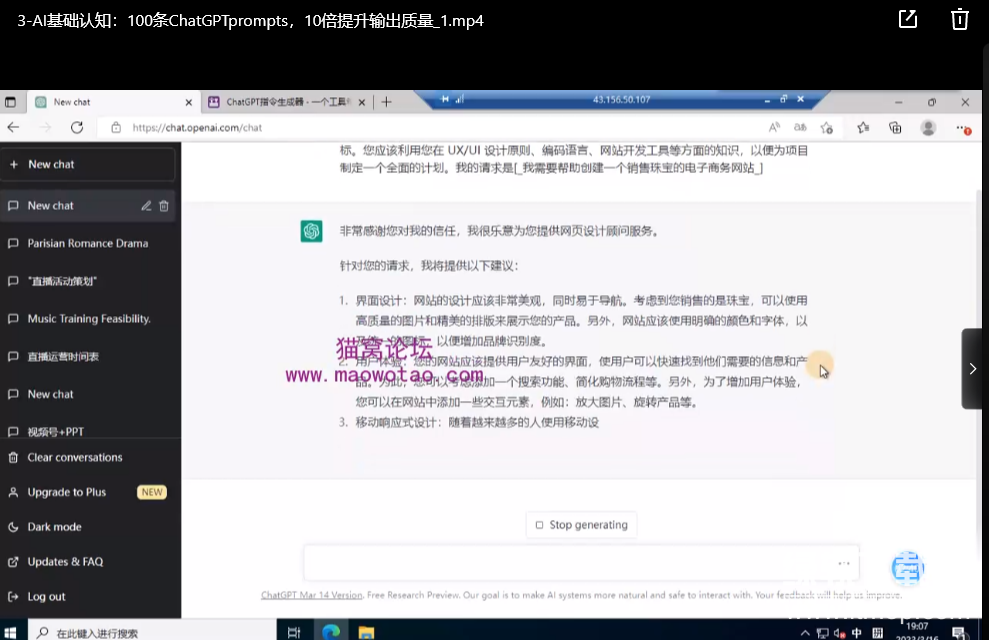Screen dimensions: 989x640
Task: Click the chat message input box
Action: click(x=570, y=563)
